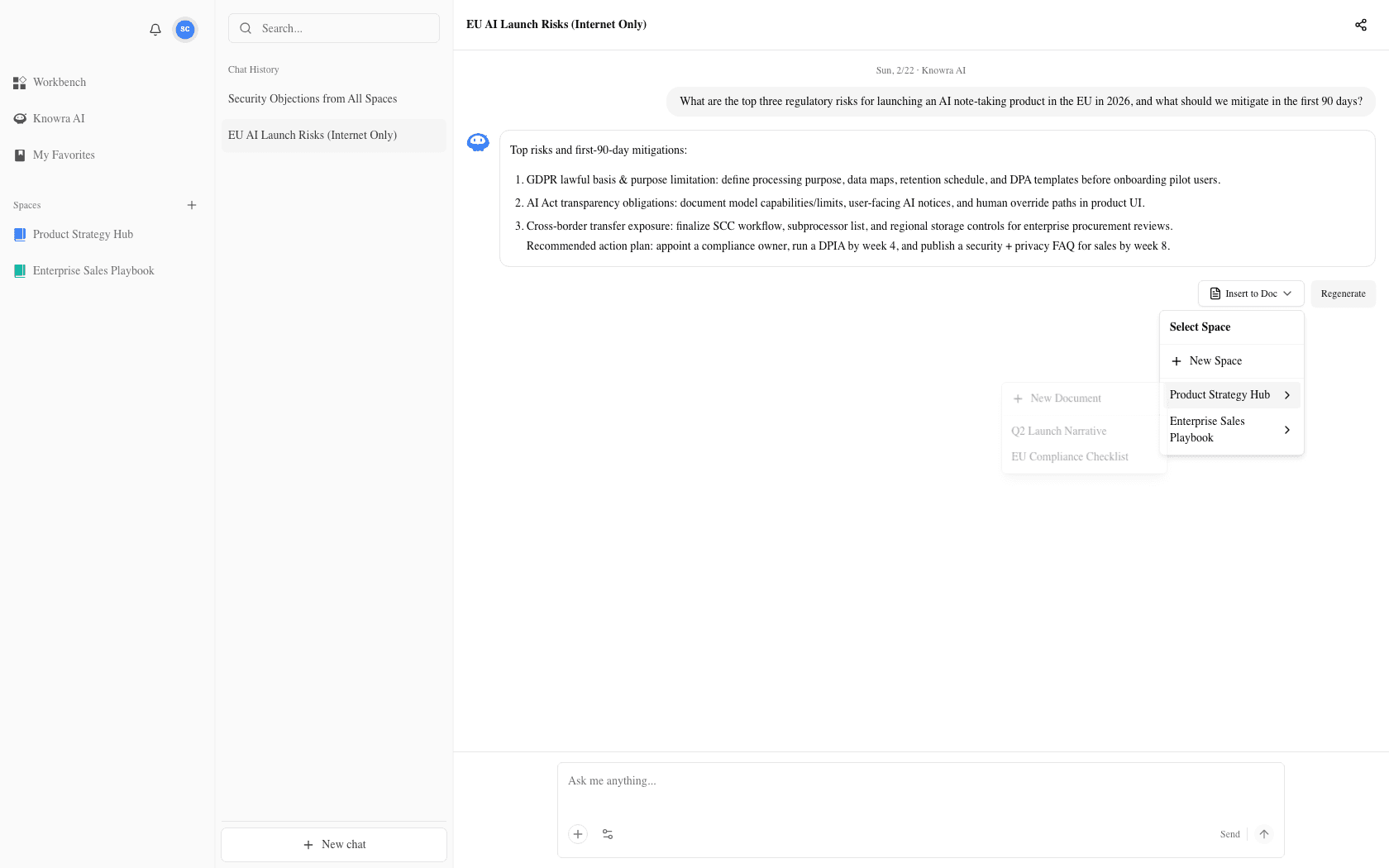Click the attachment plus icon in chat input

click(578, 834)
